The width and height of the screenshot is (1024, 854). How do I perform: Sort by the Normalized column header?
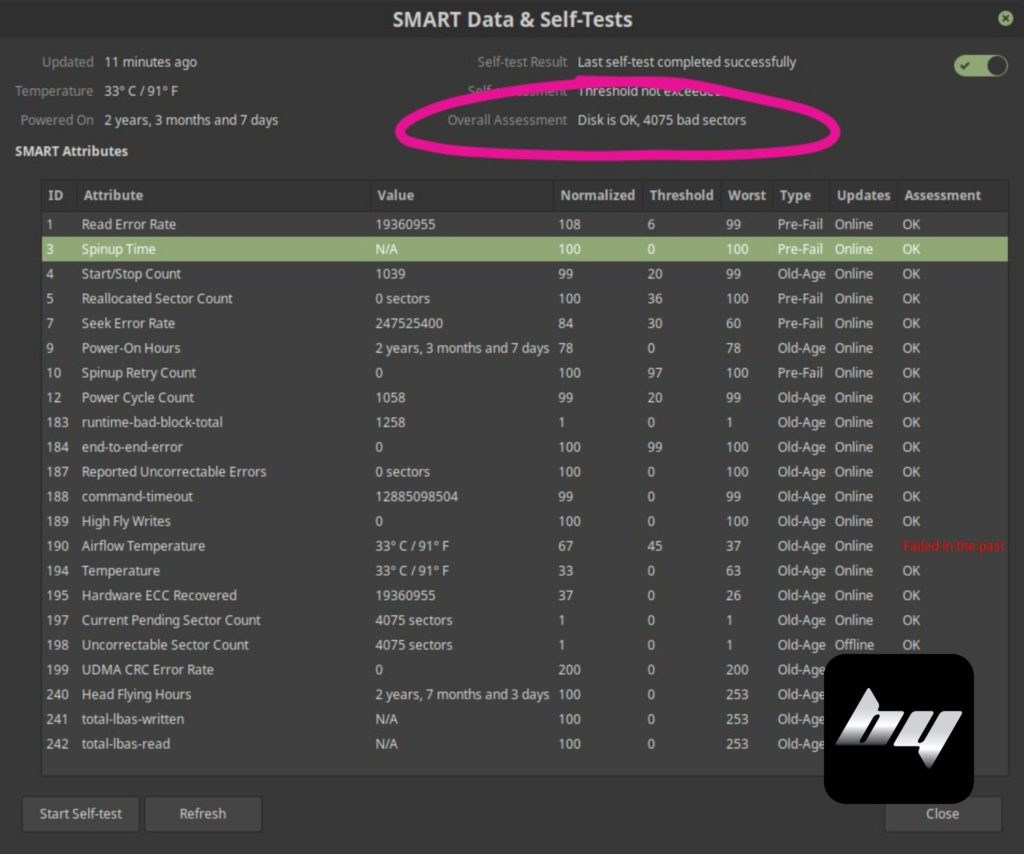597,196
